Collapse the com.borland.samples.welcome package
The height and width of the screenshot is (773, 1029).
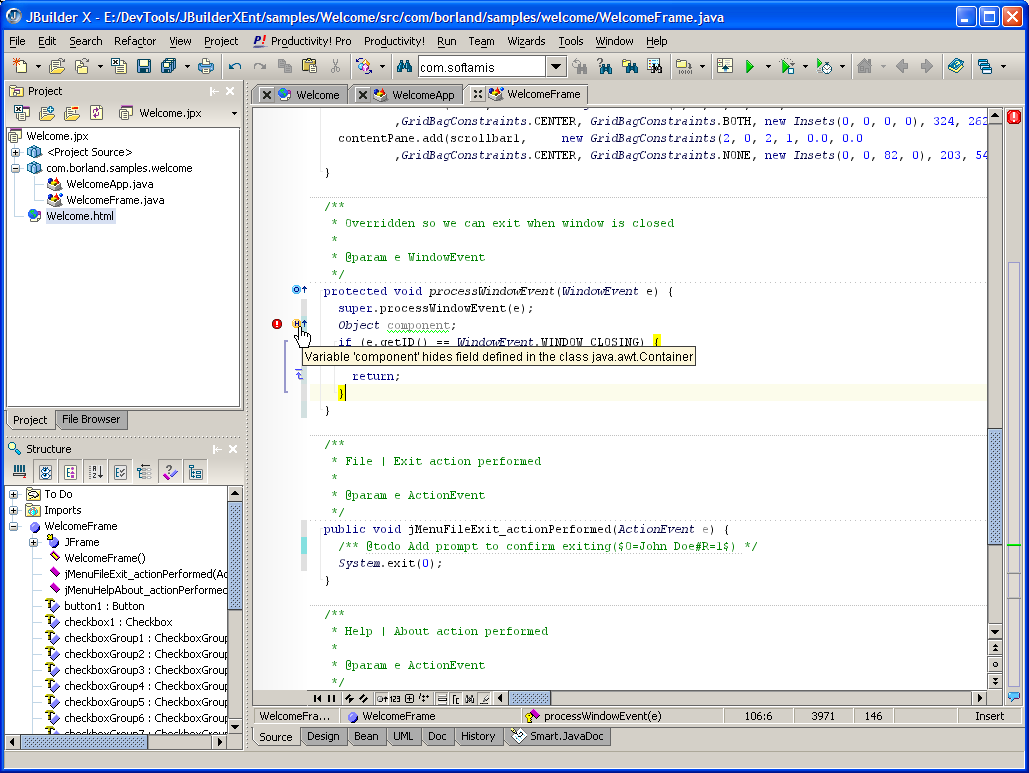15,168
